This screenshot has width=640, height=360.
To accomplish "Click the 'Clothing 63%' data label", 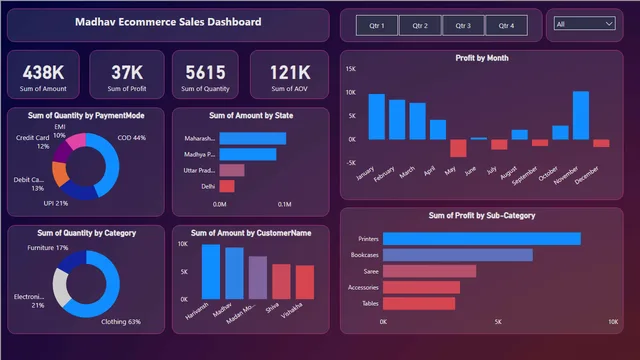I will click(x=121, y=322).
